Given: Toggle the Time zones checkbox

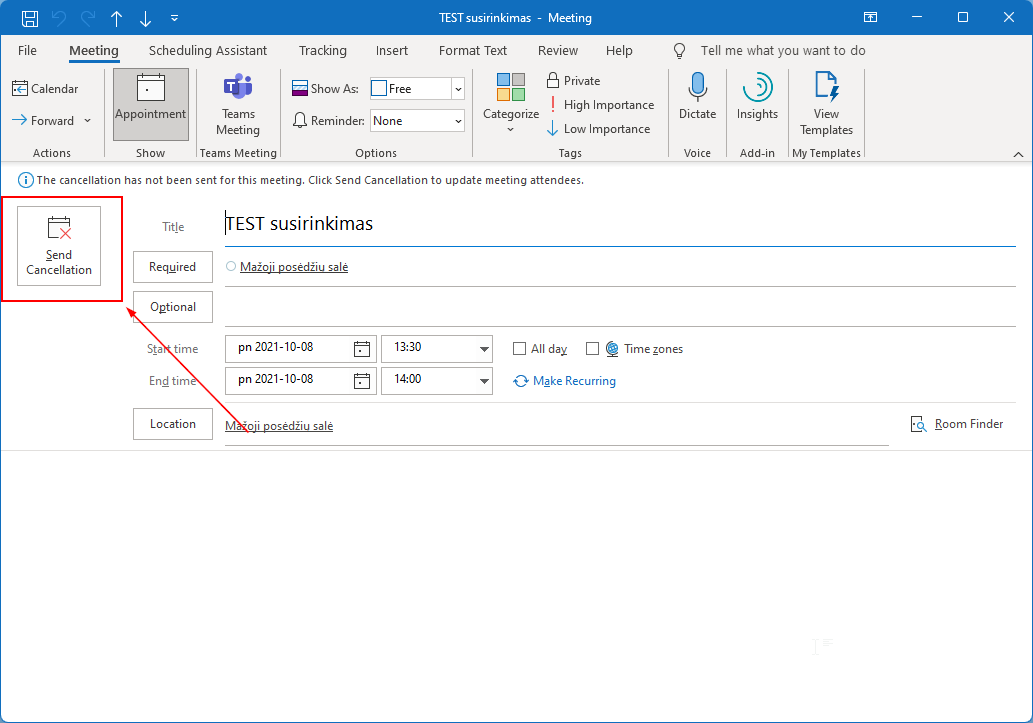Looking at the screenshot, I should tap(592, 349).
